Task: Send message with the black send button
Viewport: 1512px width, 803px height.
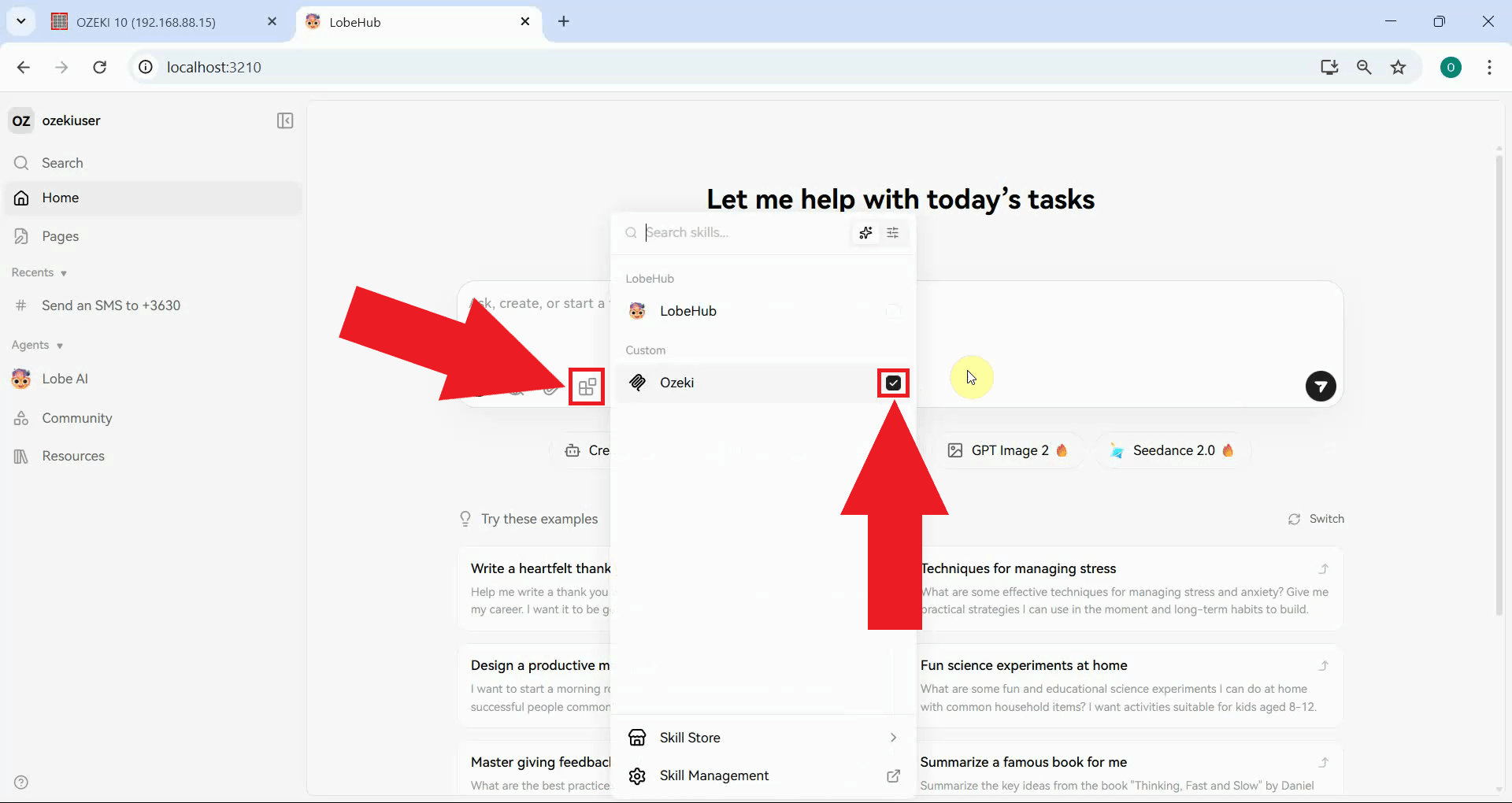Action: coord(1321,386)
